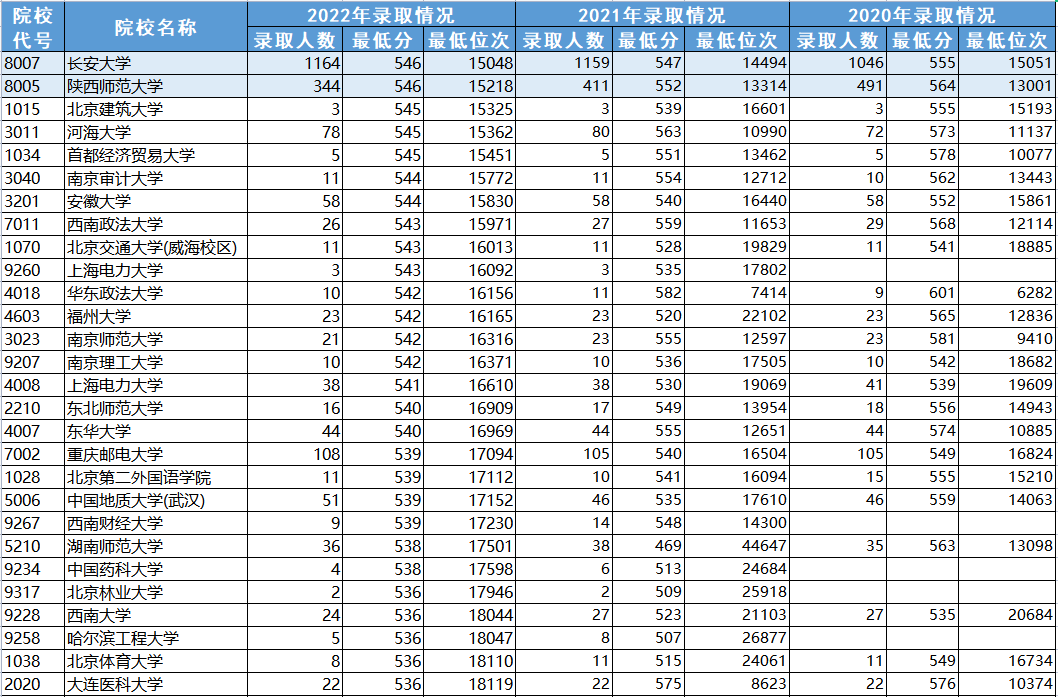Click the 2021年录取情况 header
Screen dimensions: 1058x697
[x=652, y=14]
